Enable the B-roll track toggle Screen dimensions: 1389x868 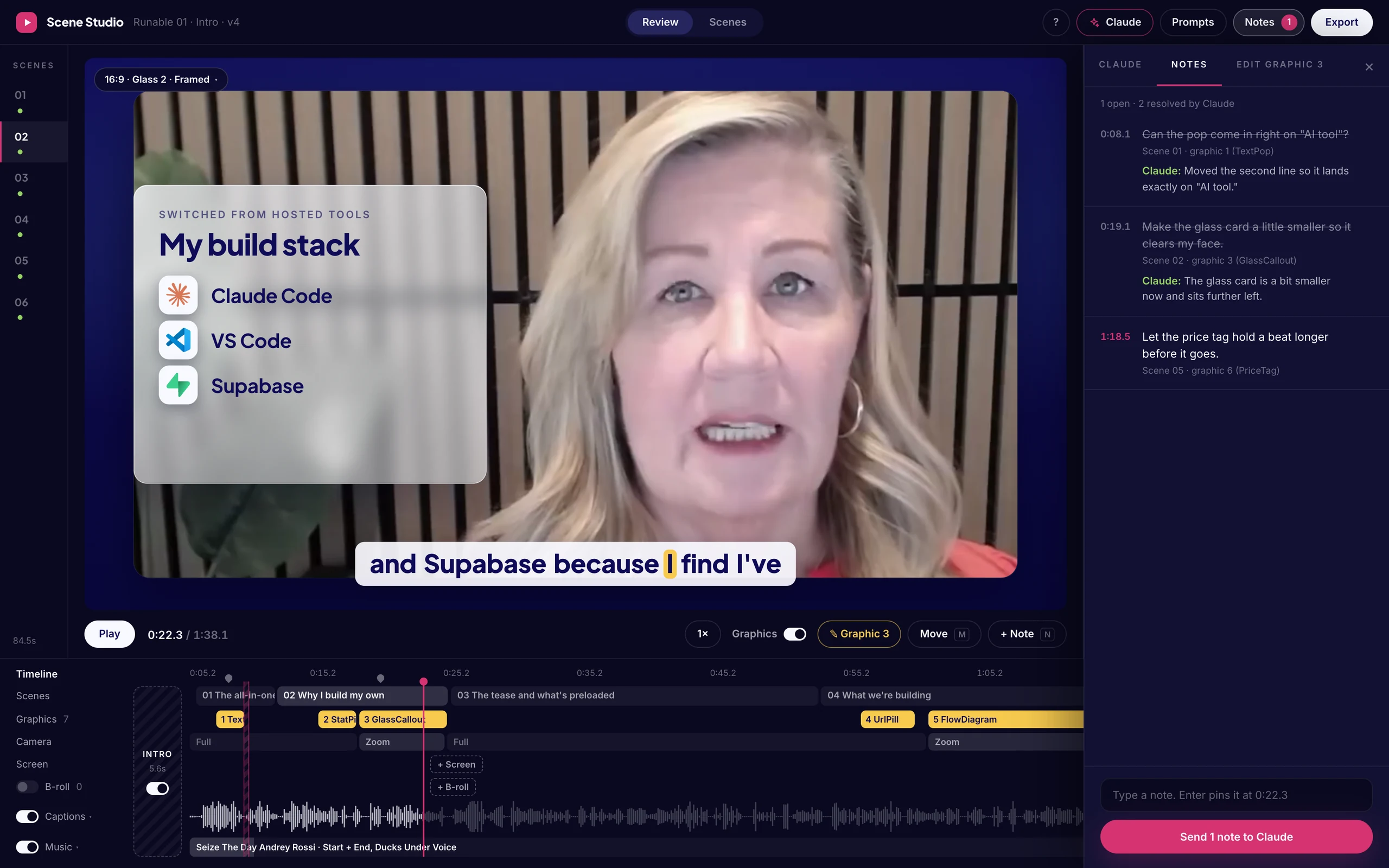(x=27, y=787)
